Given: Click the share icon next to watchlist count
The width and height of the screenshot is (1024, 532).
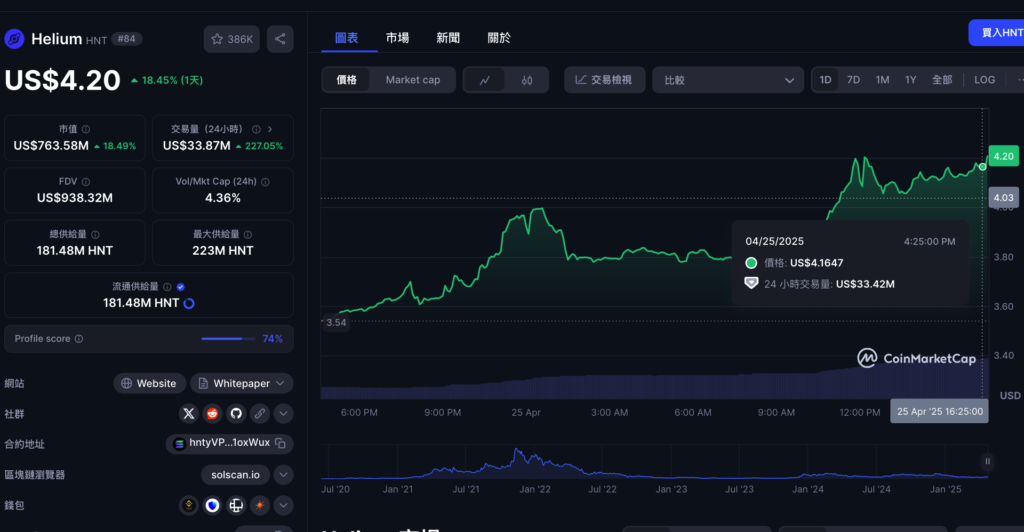Looking at the screenshot, I should pos(280,39).
